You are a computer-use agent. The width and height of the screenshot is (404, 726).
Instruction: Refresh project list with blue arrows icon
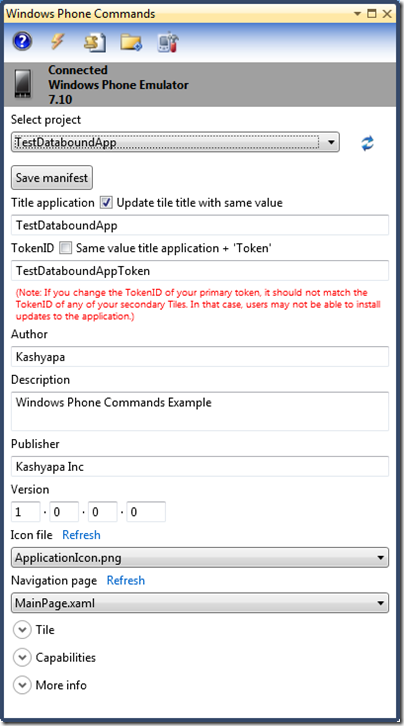[x=367, y=143]
